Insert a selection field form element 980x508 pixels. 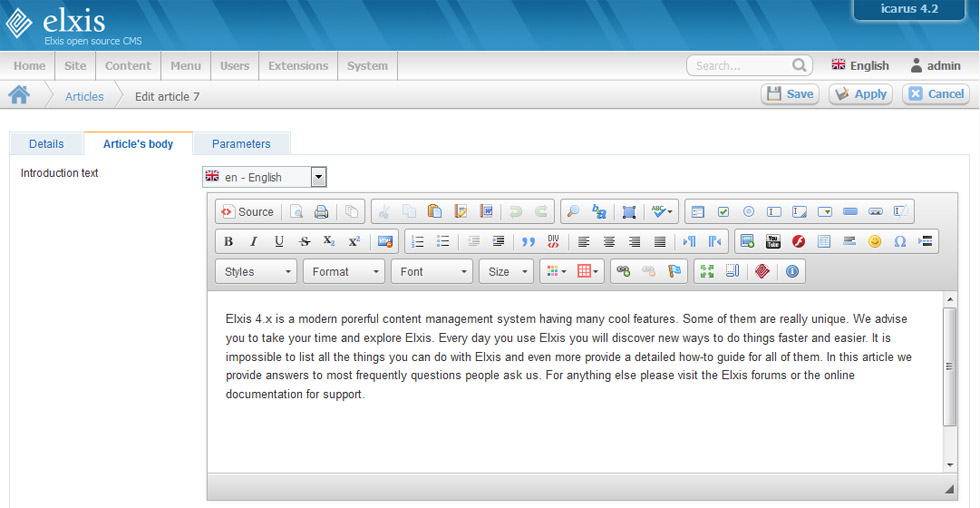(825, 212)
